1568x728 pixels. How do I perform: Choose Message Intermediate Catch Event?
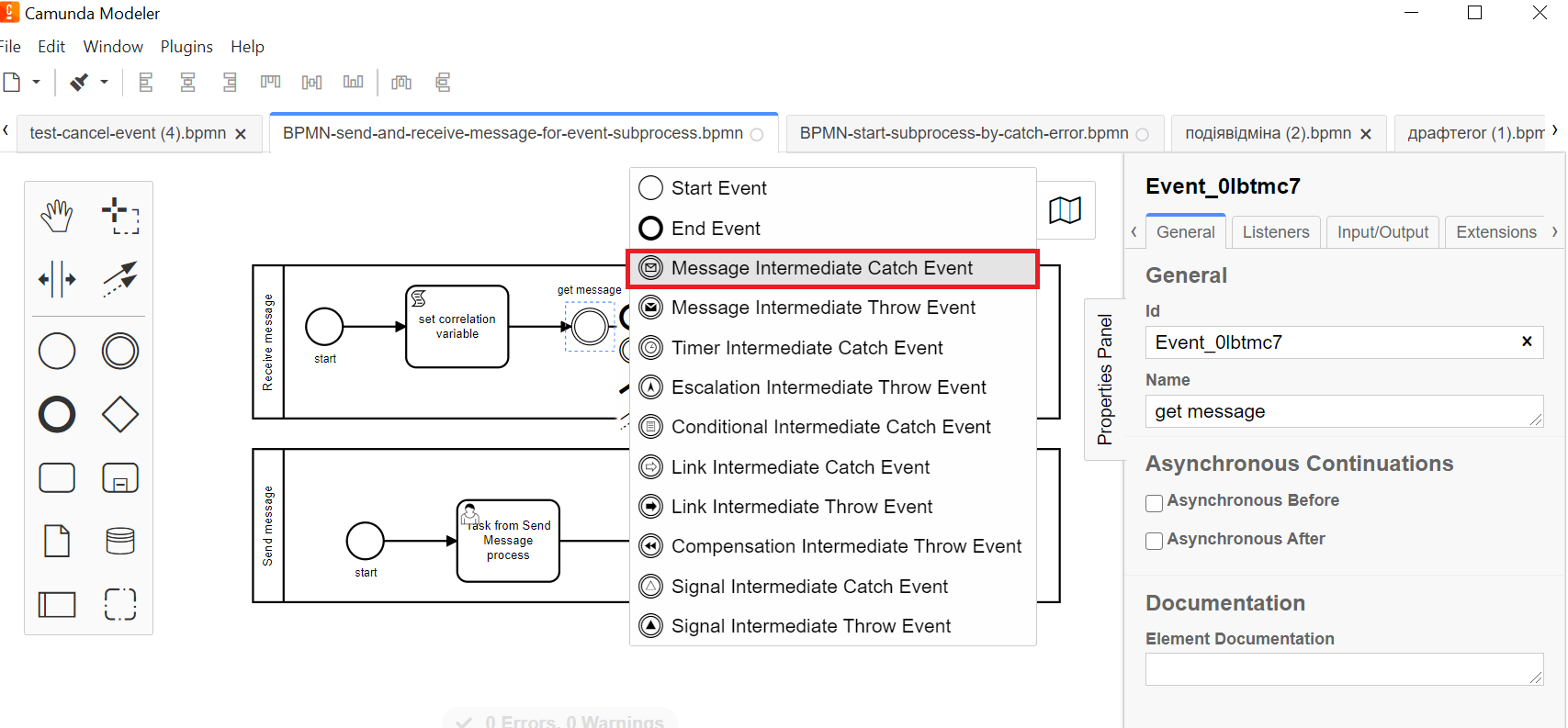[x=833, y=268]
